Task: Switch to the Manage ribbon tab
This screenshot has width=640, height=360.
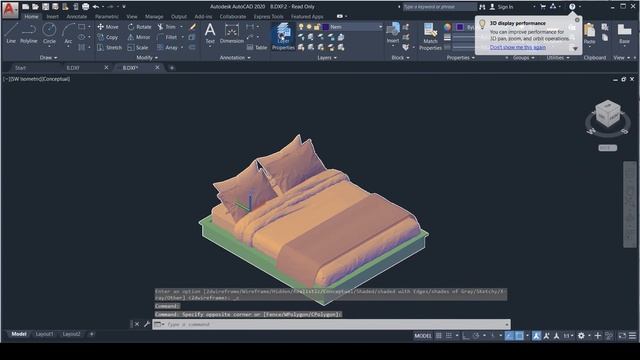Action: click(154, 17)
